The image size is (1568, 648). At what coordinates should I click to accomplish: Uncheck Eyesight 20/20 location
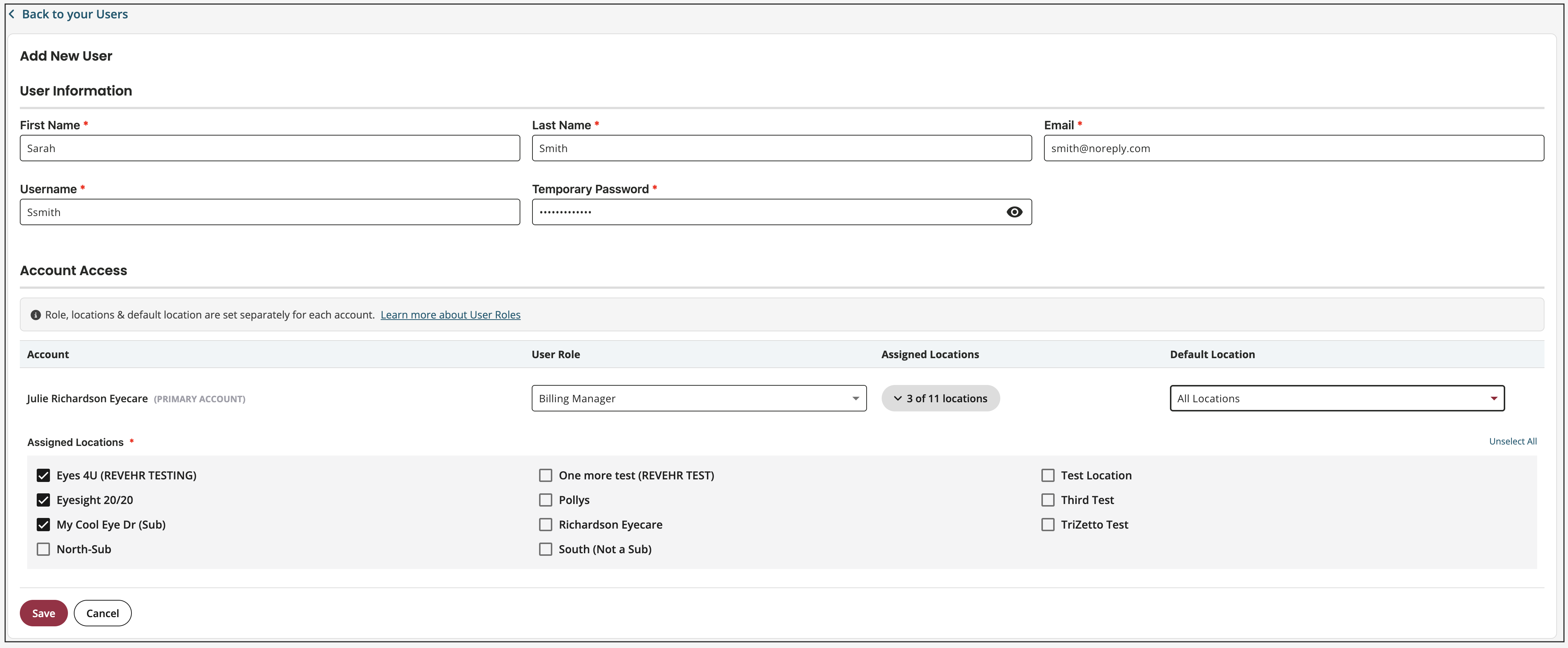(x=43, y=500)
